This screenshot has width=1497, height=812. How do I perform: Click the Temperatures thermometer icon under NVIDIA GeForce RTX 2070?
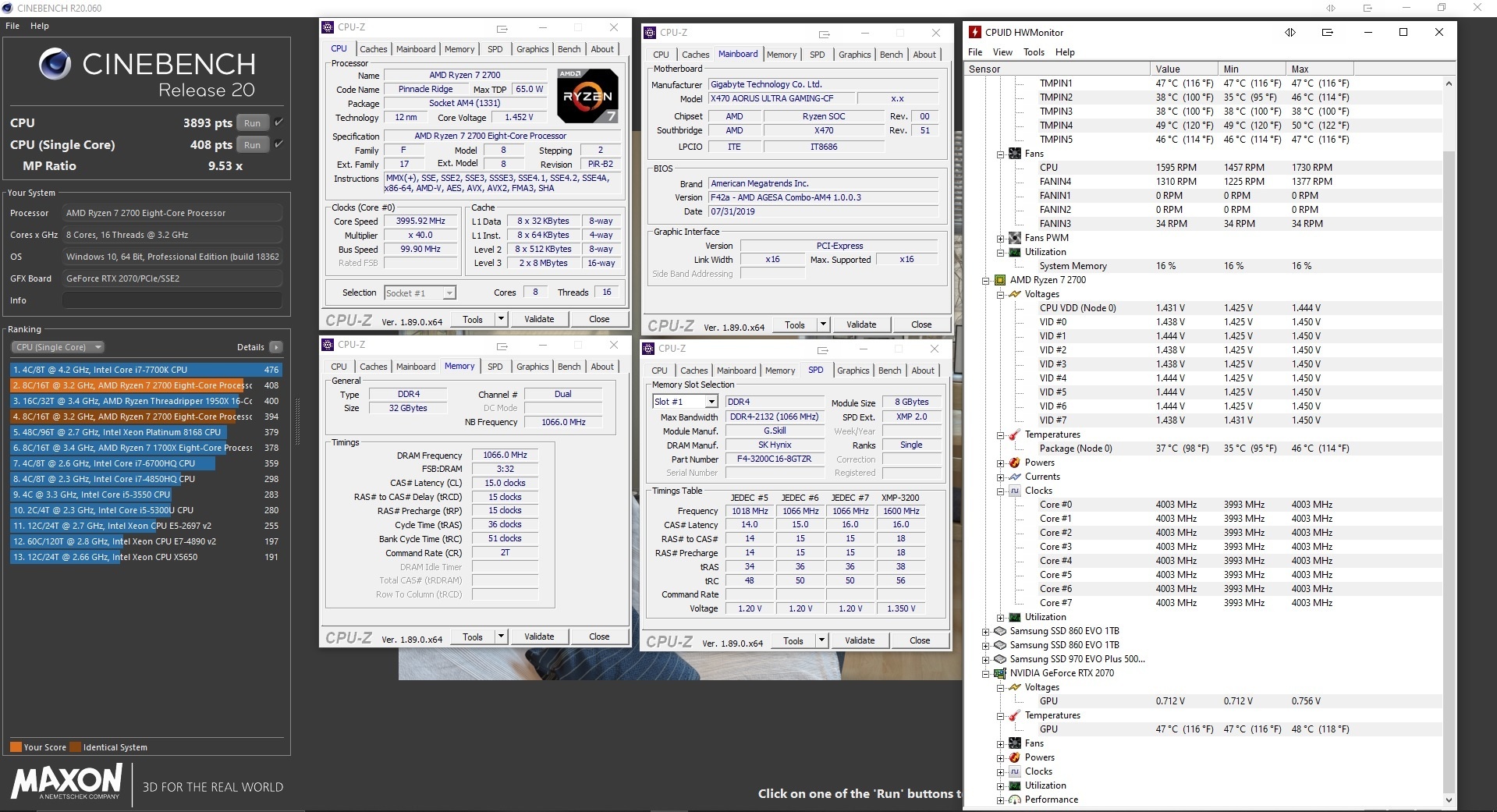tap(1015, 715)
